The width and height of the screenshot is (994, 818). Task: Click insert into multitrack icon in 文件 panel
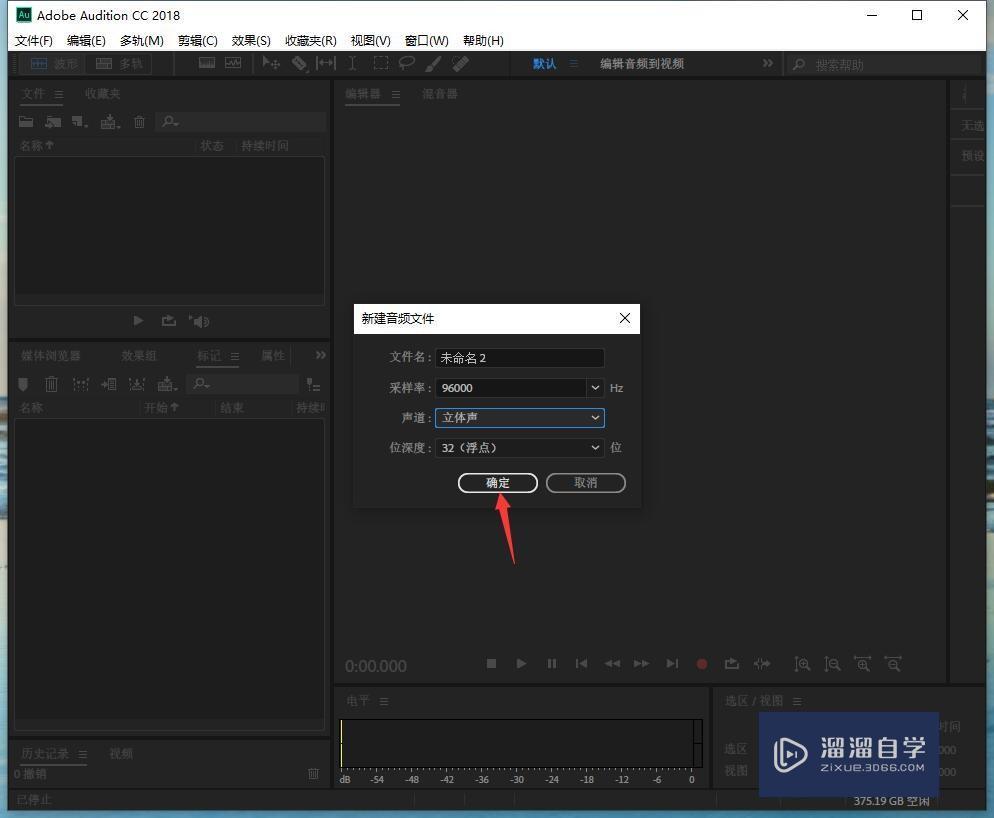[110, 121]
